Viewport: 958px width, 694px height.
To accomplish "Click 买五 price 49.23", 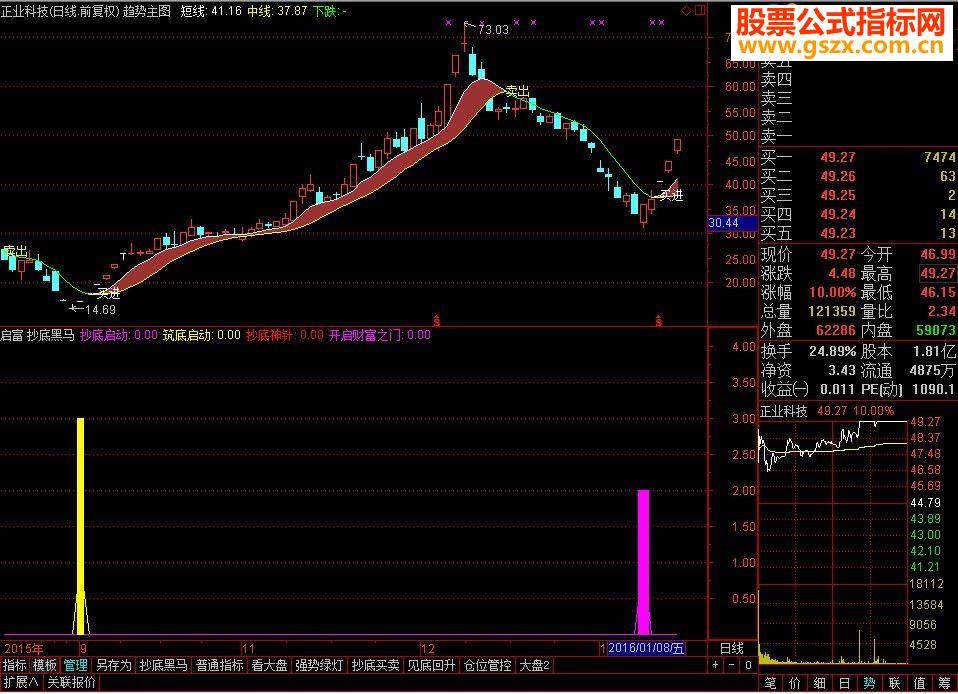I will [x=837, y=233].
